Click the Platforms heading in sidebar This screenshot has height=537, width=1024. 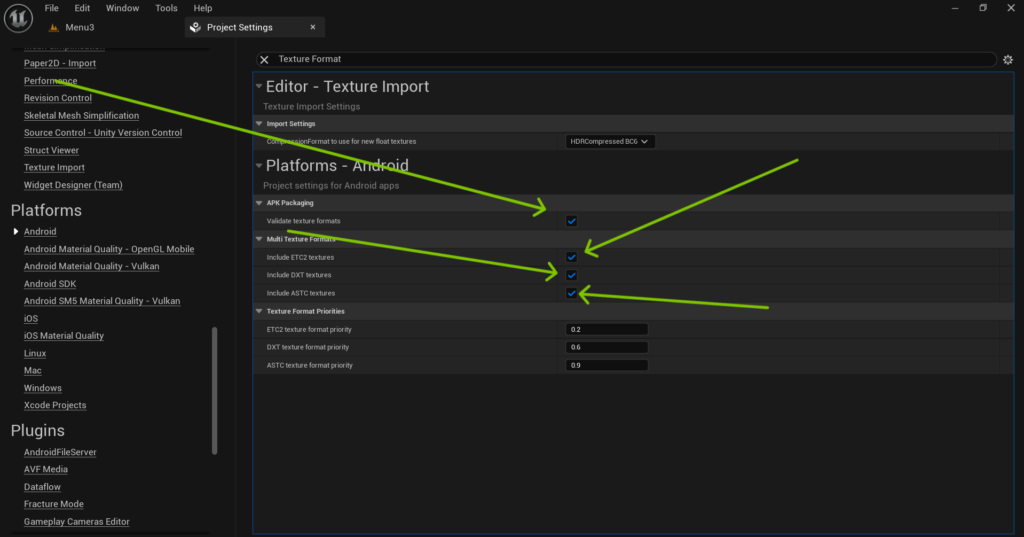coord(46,210)
